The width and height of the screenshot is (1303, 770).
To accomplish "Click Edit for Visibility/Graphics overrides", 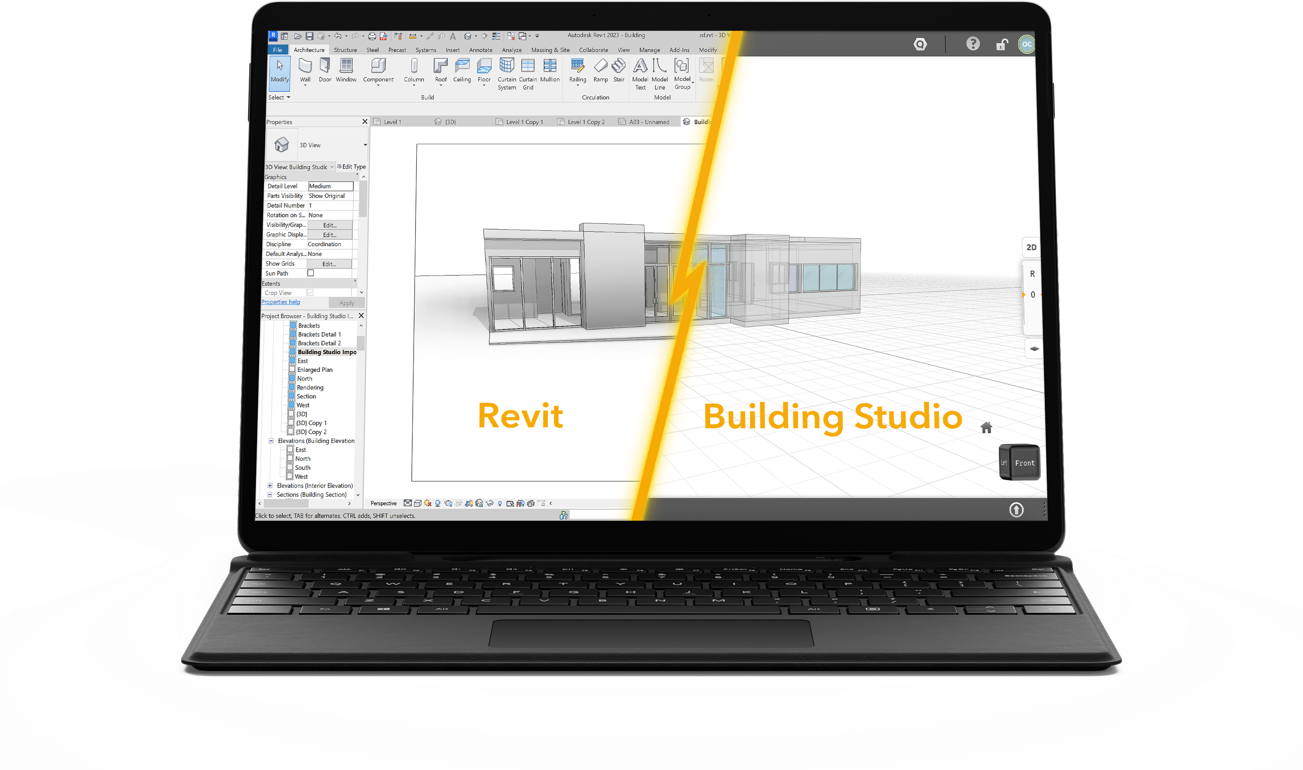I will coord(330,225).
